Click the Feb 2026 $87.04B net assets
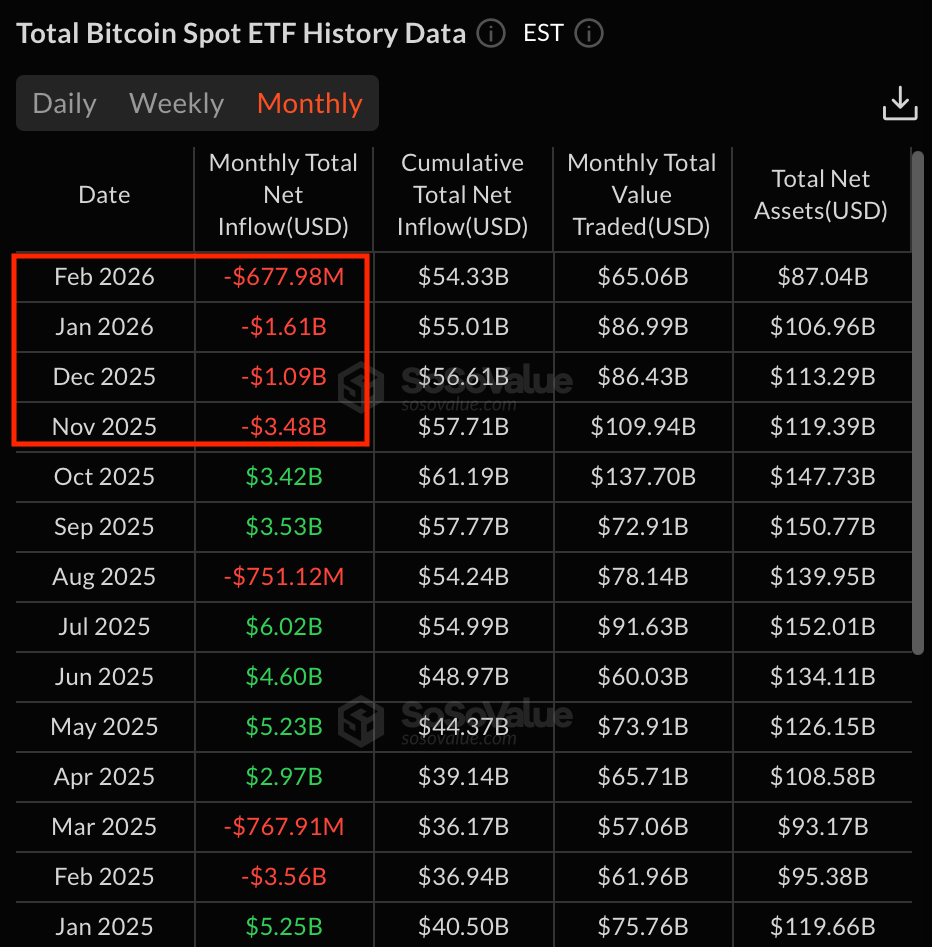 822,277
